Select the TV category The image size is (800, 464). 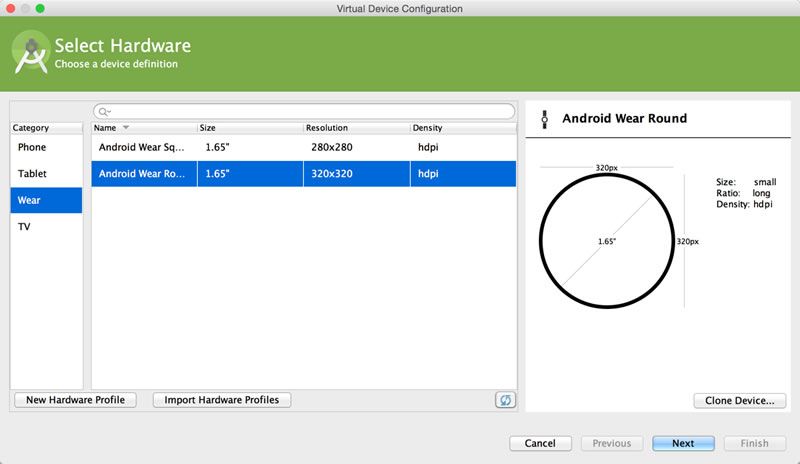pyautogui.click(x=46, y=227)
